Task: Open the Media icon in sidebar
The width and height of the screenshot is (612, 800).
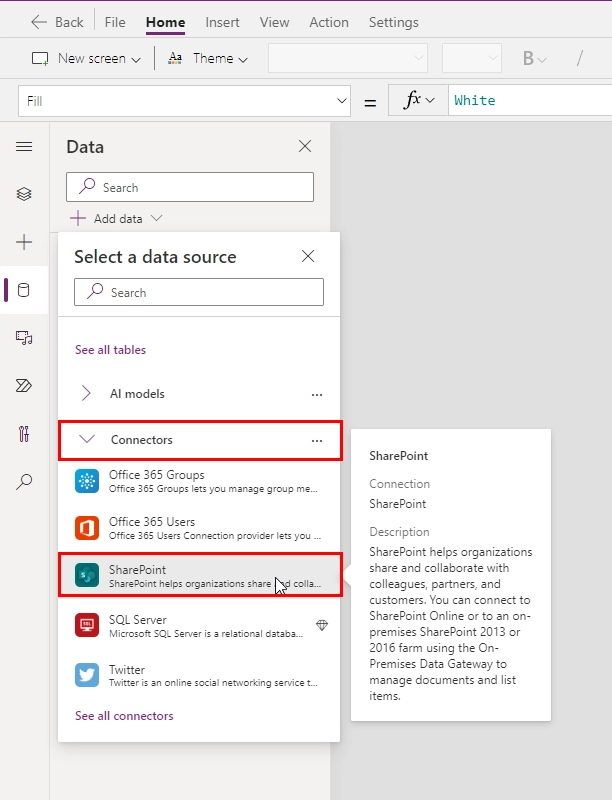Action: point(24,338)
